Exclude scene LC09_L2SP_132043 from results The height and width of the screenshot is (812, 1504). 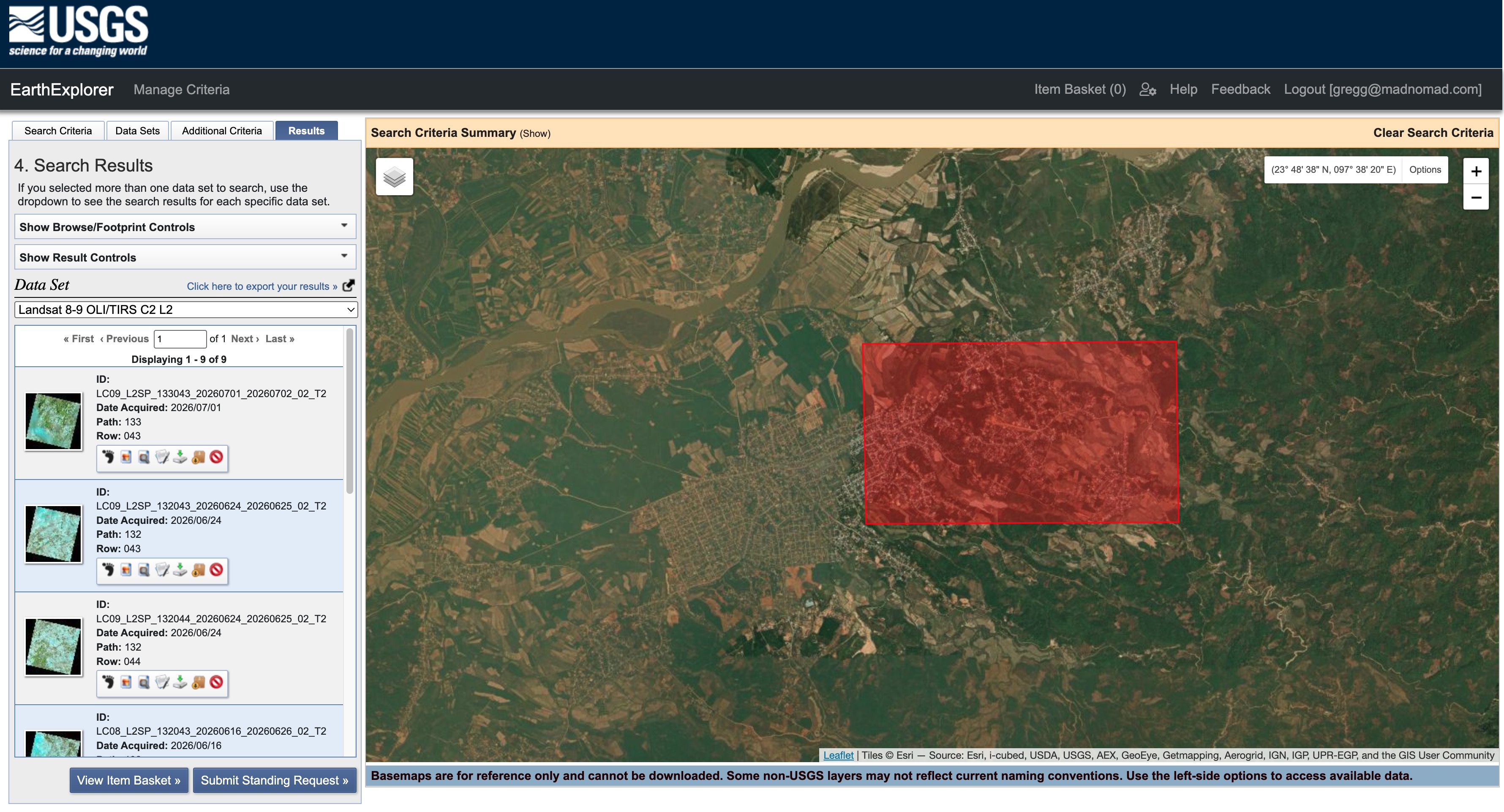tap(217, 570)
